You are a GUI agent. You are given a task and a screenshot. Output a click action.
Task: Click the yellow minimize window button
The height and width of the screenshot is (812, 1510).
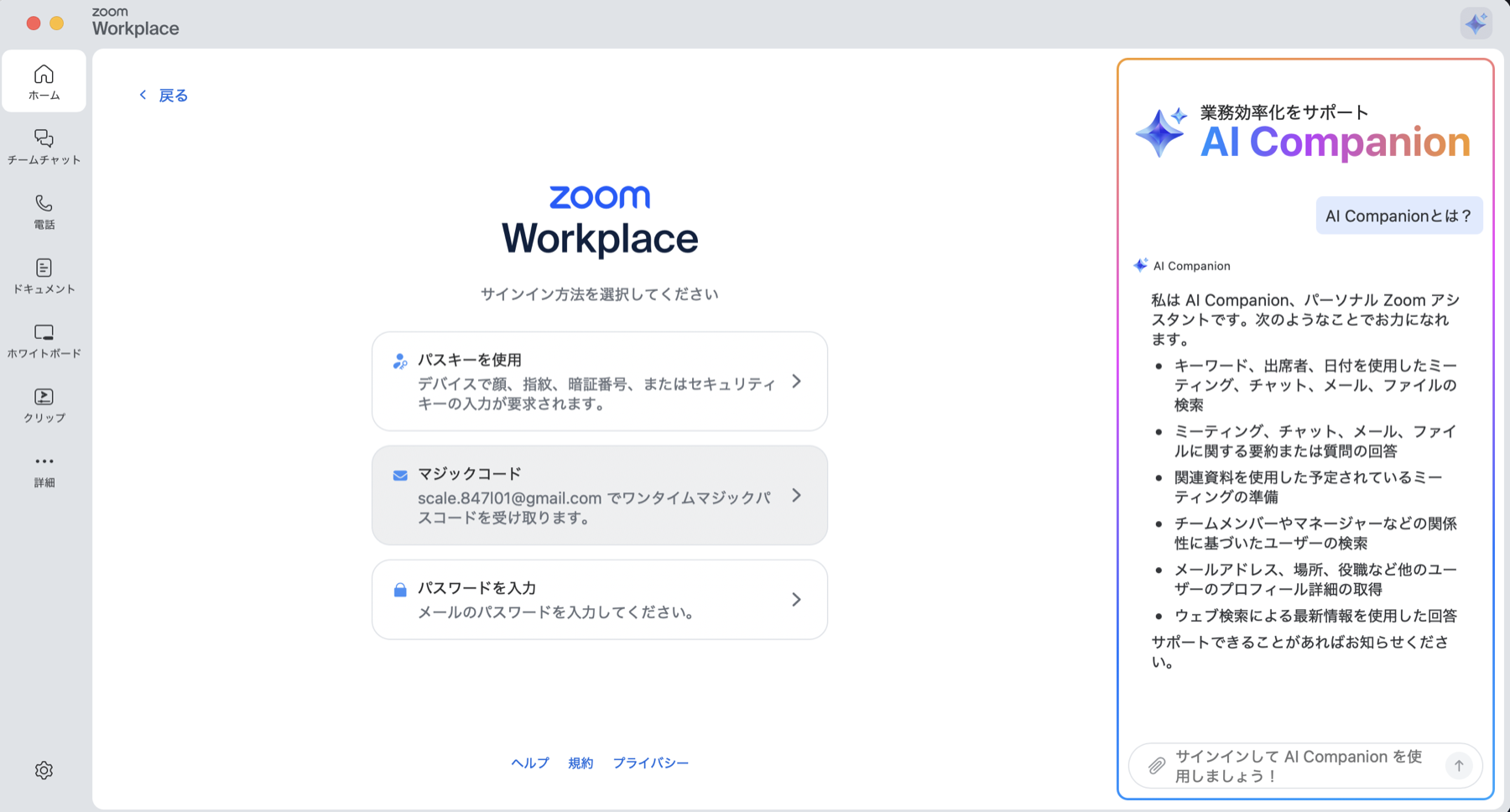tap(57, 23)
